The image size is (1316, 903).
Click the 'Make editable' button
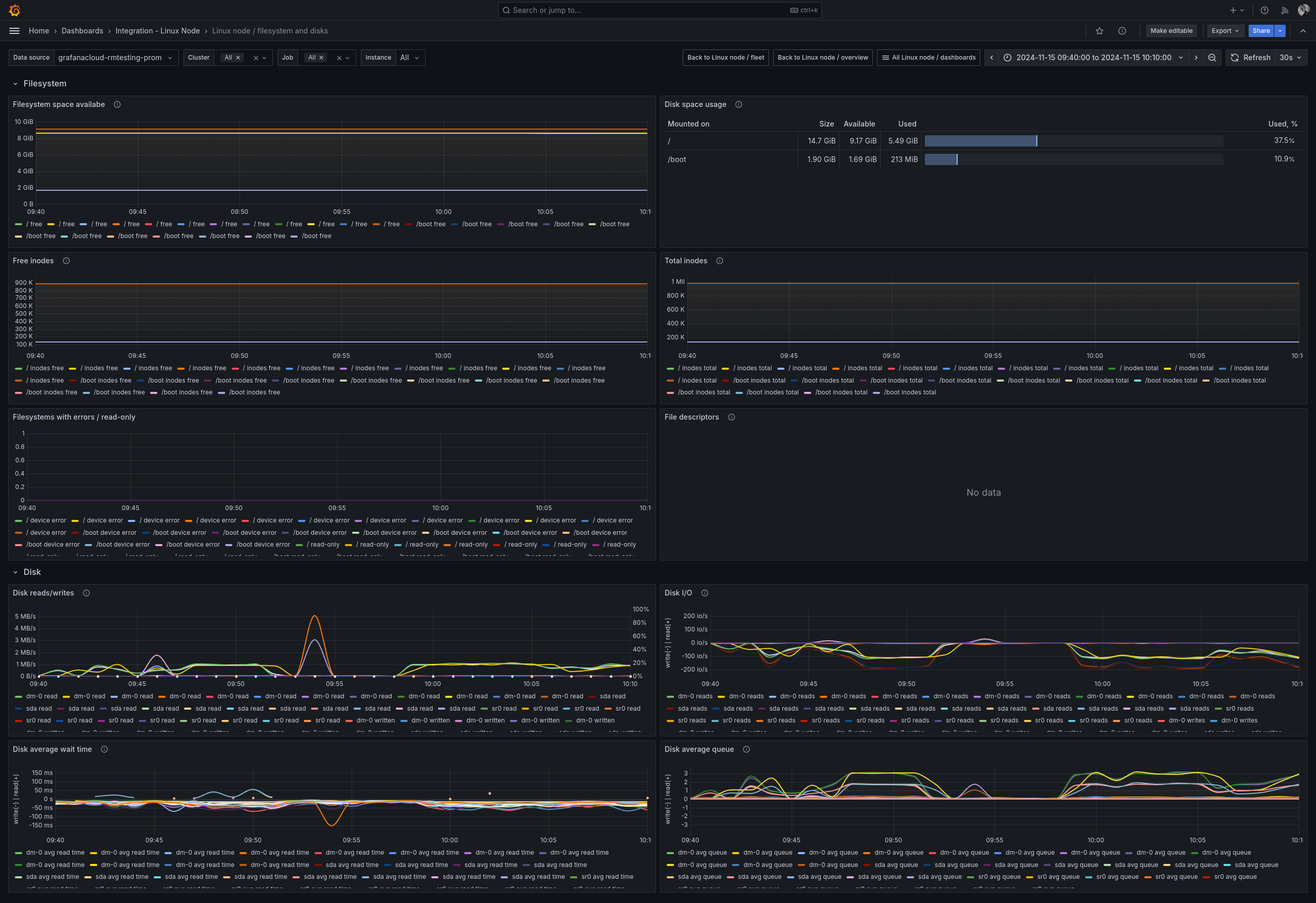coord(1172,30)
